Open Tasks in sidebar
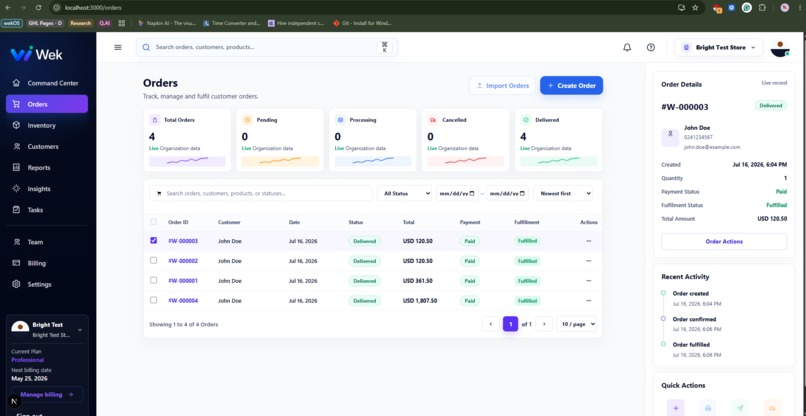 tap(47, 210)
